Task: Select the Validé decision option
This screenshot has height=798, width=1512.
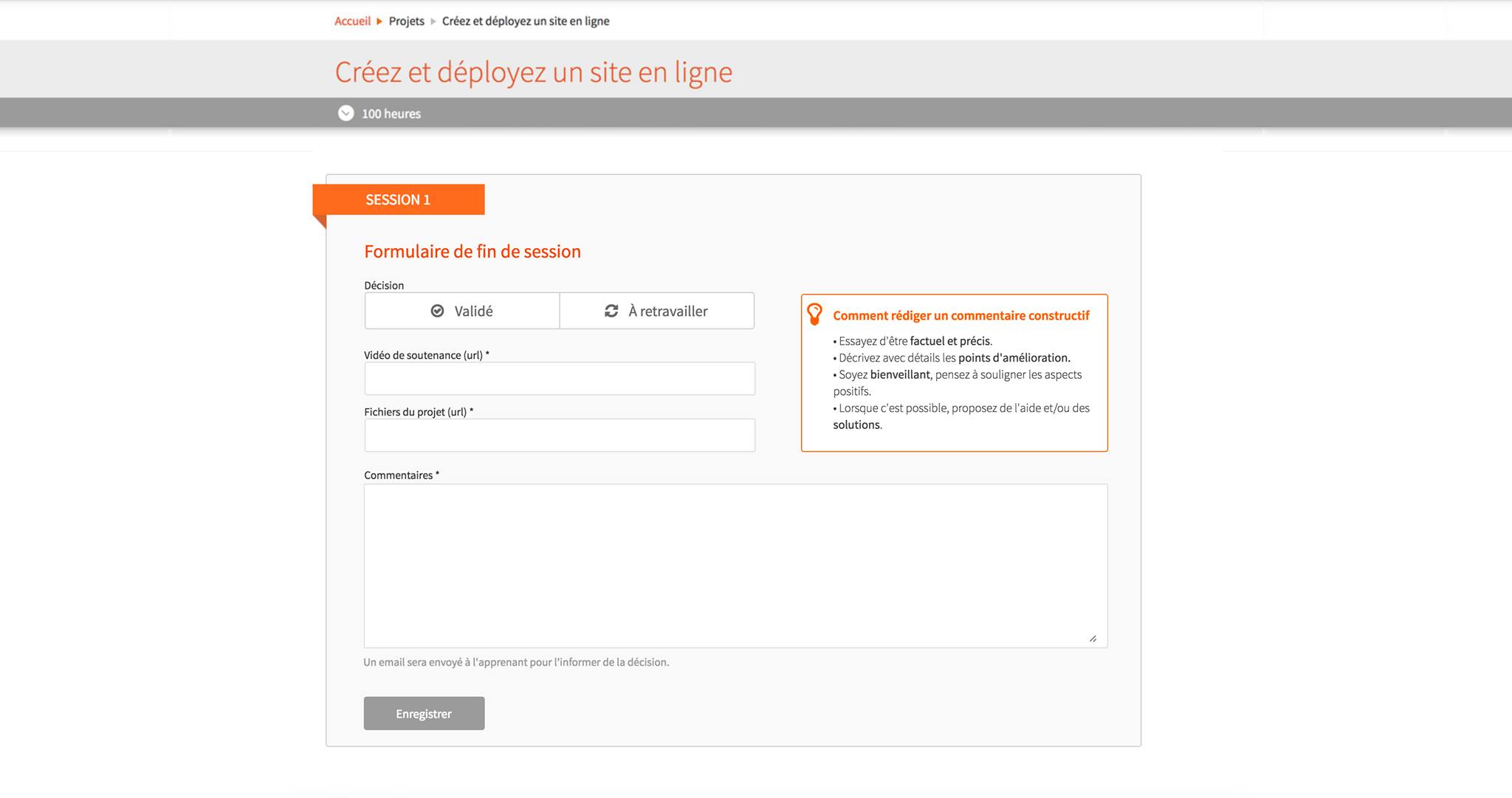Action: coord(462,311)
